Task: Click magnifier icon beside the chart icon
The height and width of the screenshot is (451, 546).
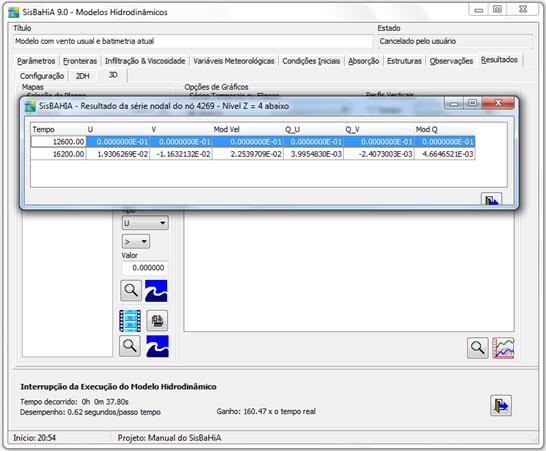Action: pos(477,348)
